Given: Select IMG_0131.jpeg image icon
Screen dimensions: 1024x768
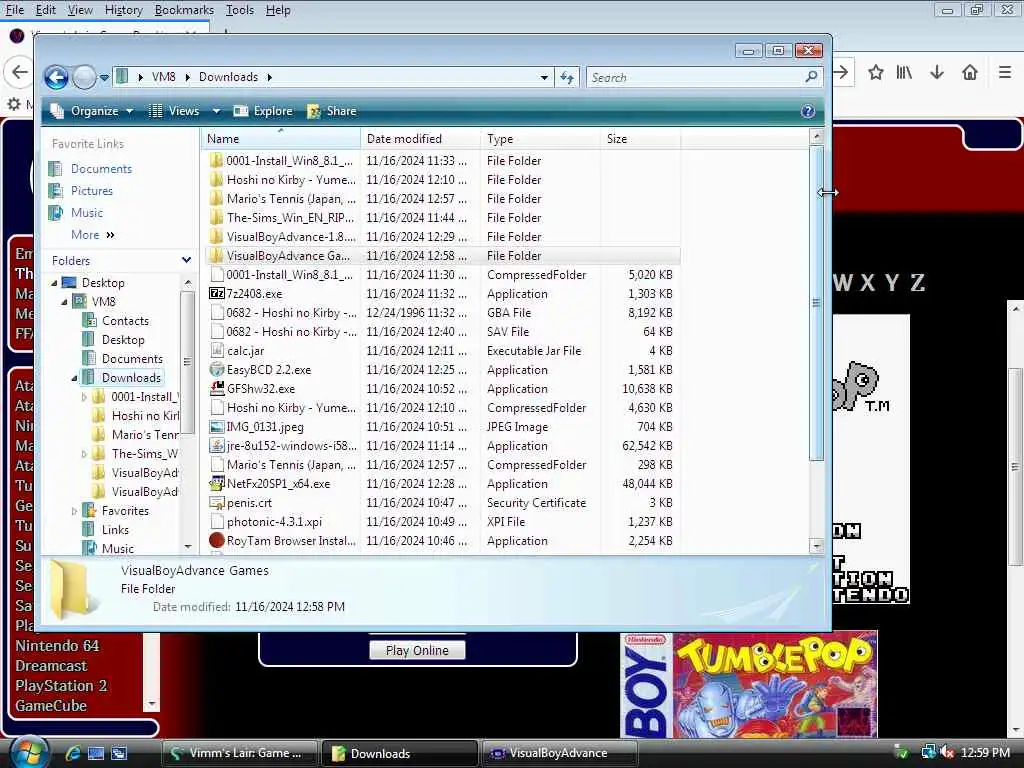Looking at the screenshot, I should click(217, 427).
